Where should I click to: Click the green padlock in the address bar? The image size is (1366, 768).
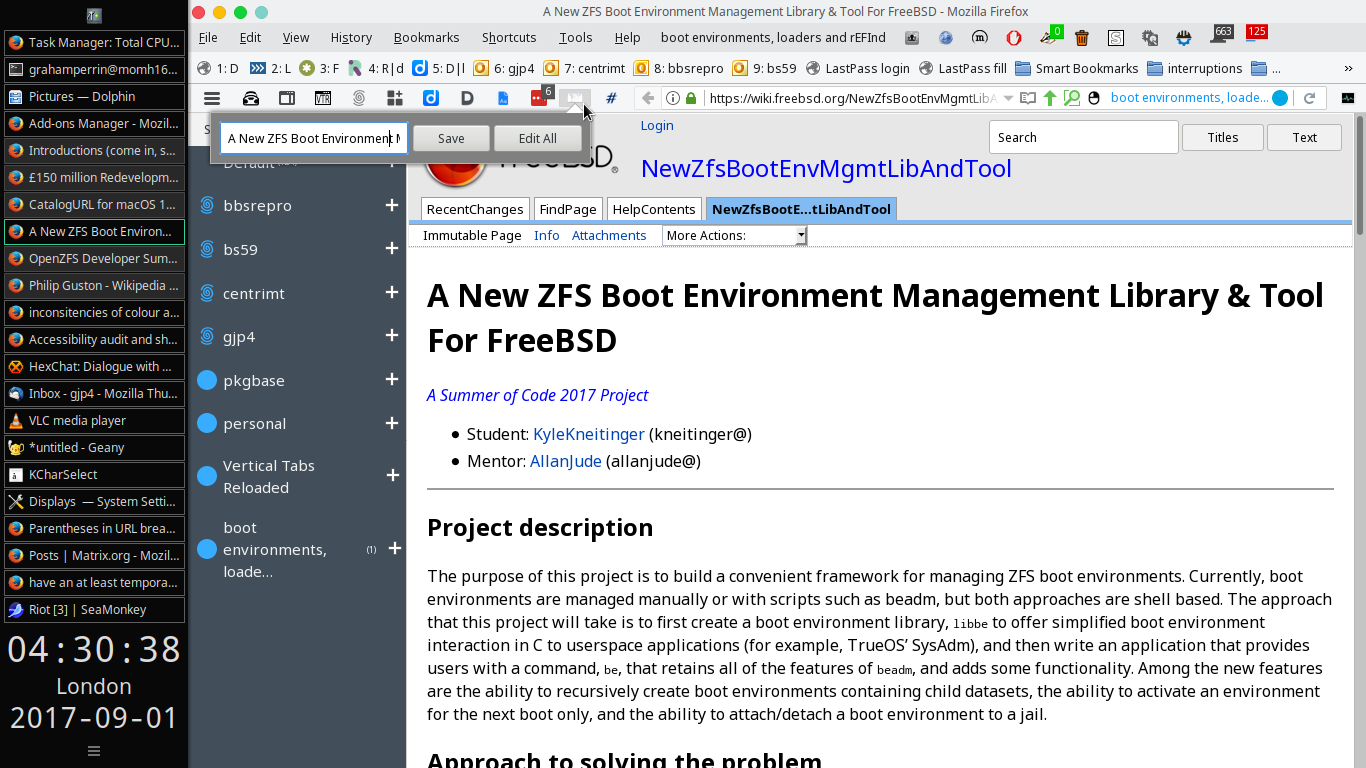pos(691,98)
